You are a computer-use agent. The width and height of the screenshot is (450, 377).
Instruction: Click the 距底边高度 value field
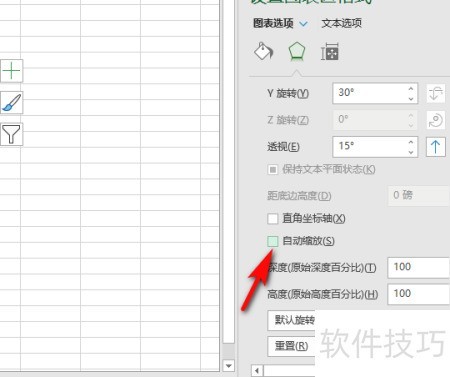click(x=419, y=196)
